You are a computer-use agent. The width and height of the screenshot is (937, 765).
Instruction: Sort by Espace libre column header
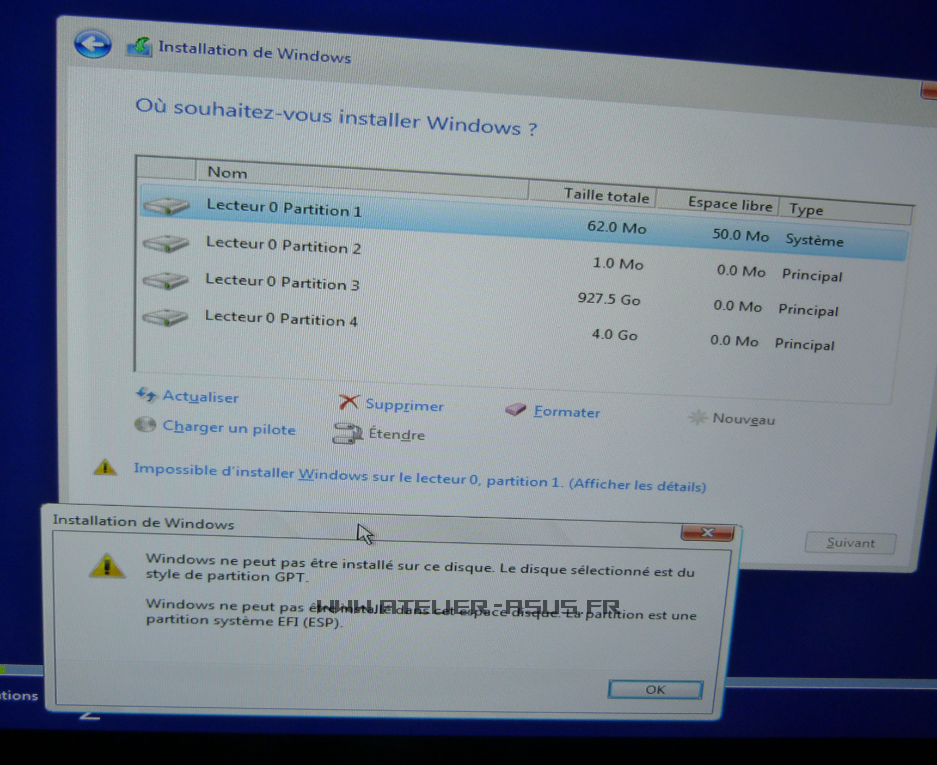click(x=729, y=204)
